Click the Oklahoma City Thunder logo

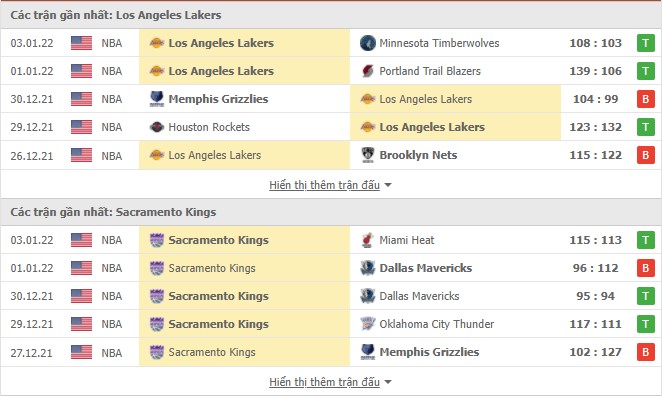click(367, 324)
